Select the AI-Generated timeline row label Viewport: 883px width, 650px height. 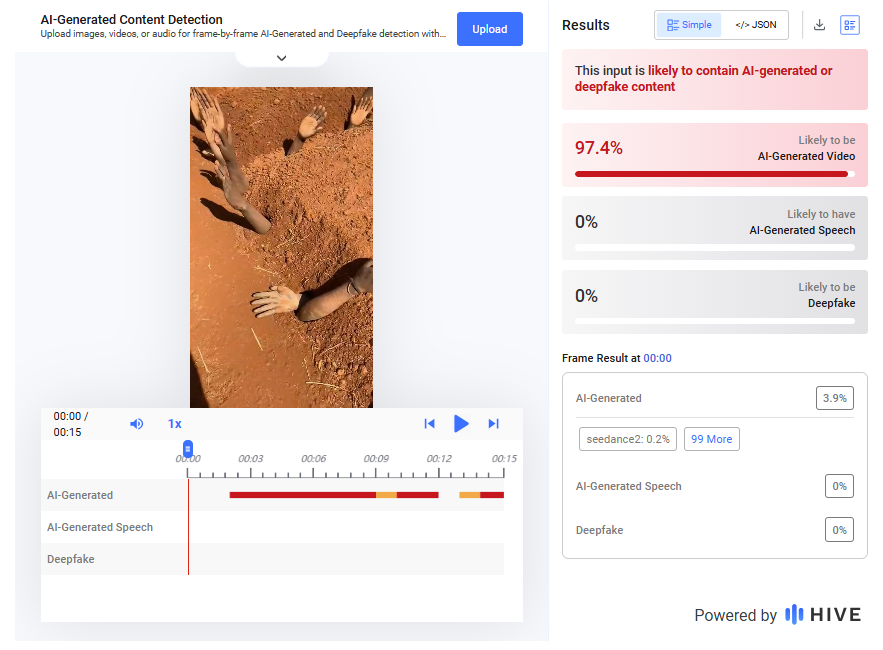tap(80, 495)
